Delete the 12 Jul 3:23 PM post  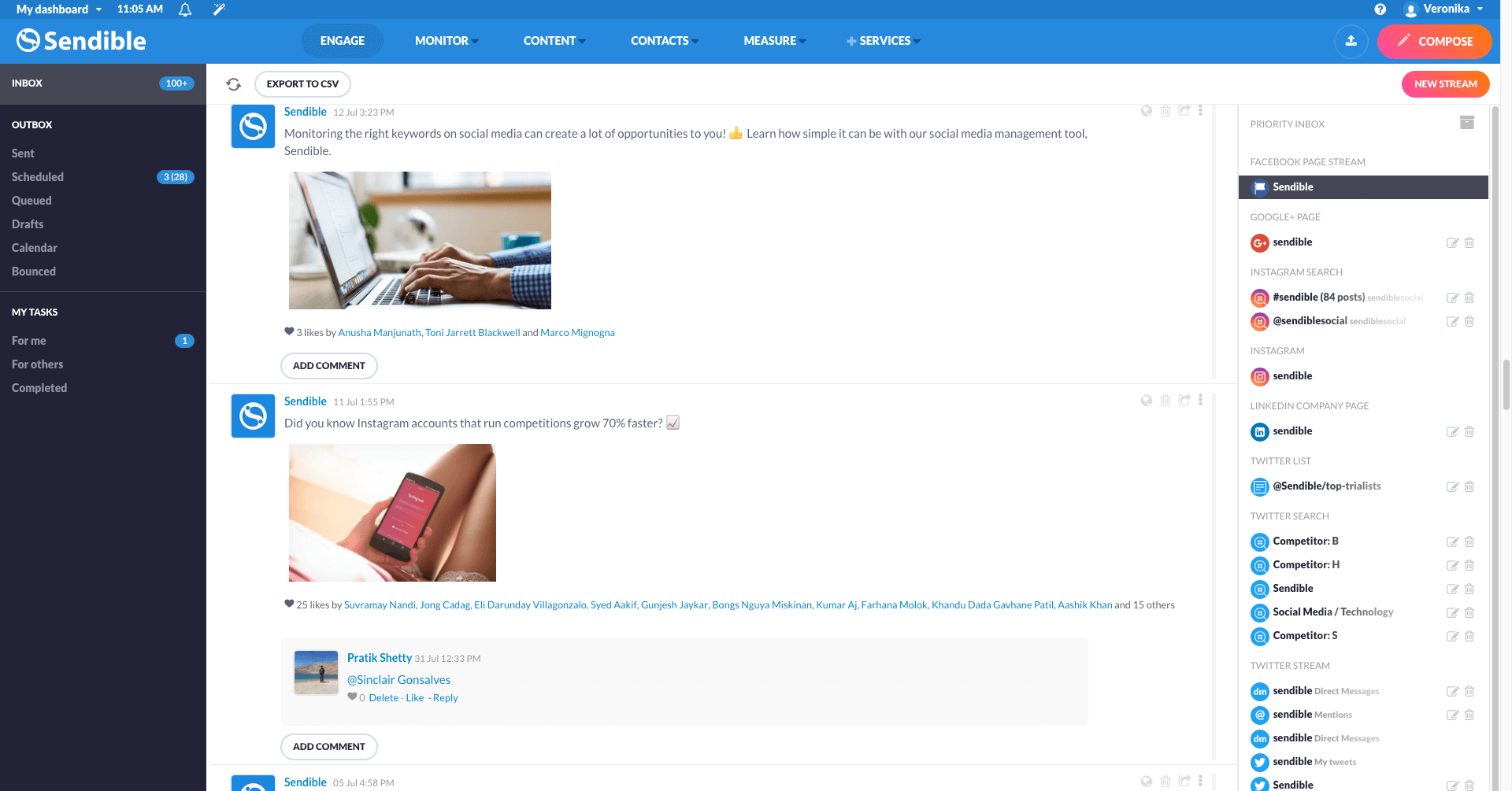pos(1165,111)
